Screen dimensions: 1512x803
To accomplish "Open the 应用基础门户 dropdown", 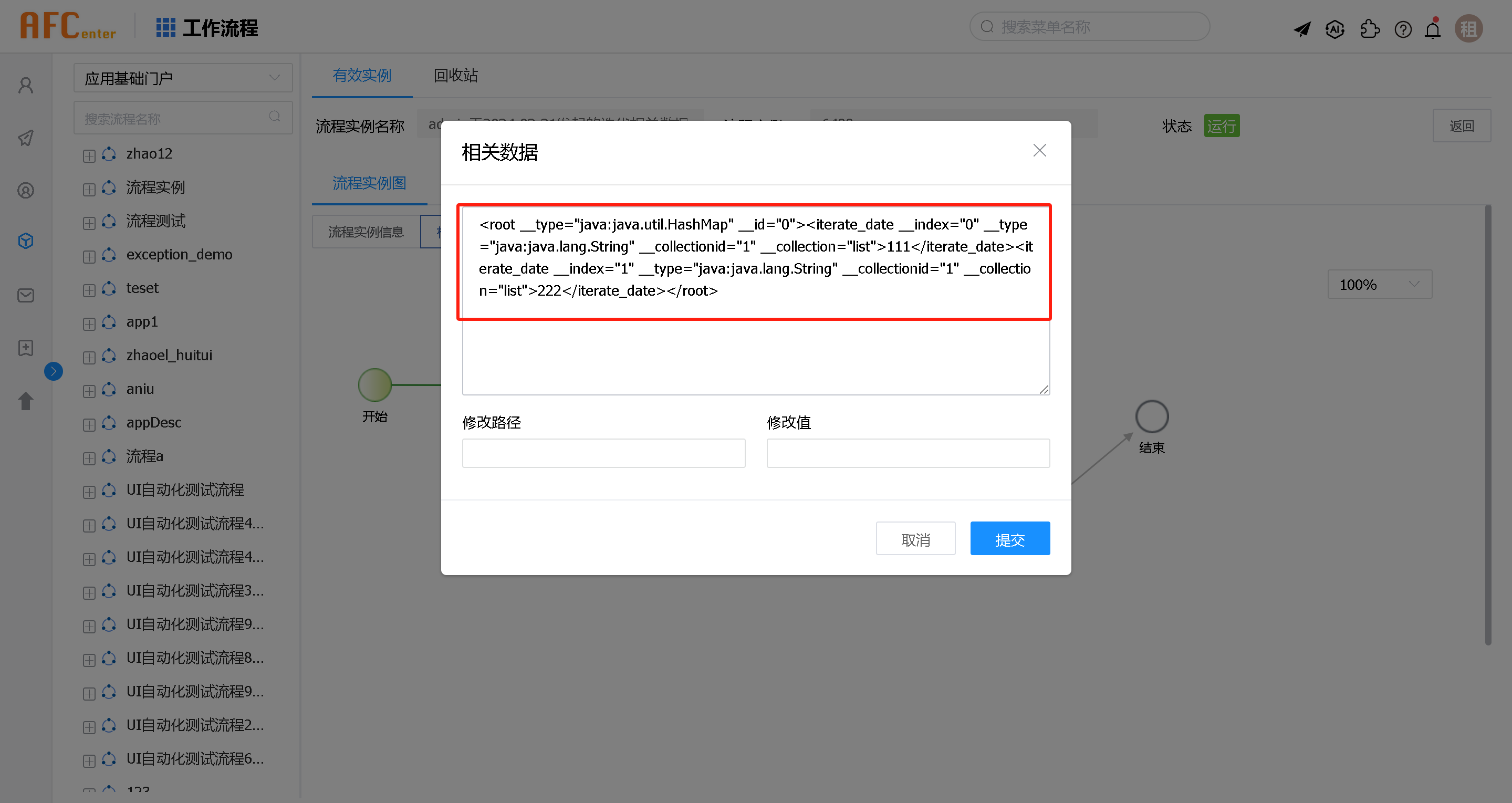I will coord(183,78).
